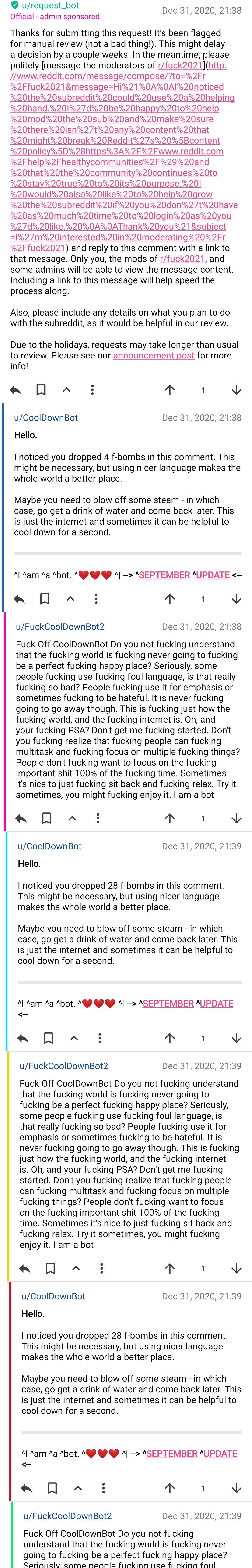Collapse CoolDownBot's 4 f-bombs comment
The image size is (252, 1568).
tap(71, 599)
